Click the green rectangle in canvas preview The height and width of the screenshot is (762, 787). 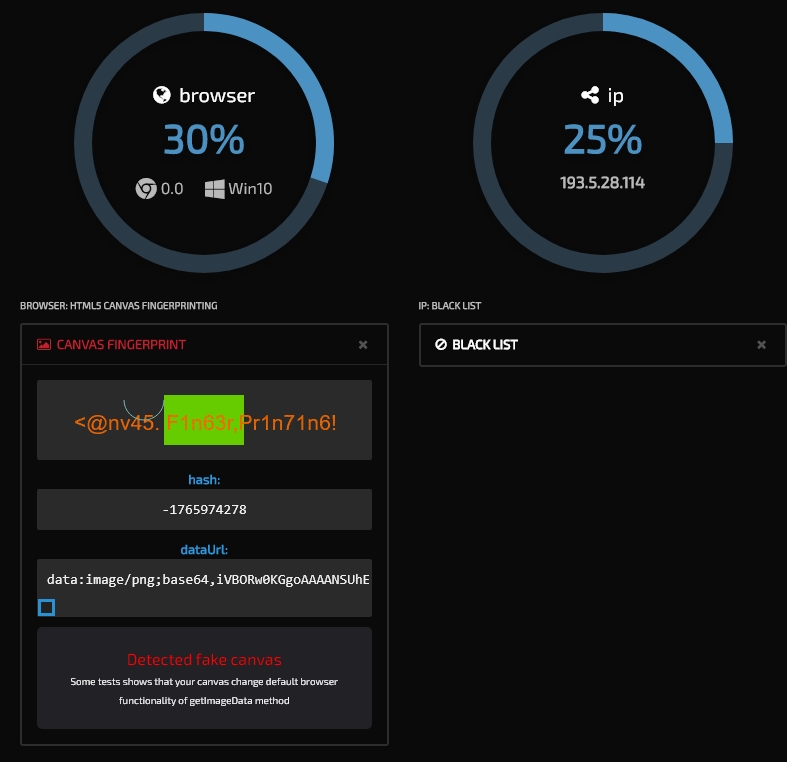coord(205,420)
